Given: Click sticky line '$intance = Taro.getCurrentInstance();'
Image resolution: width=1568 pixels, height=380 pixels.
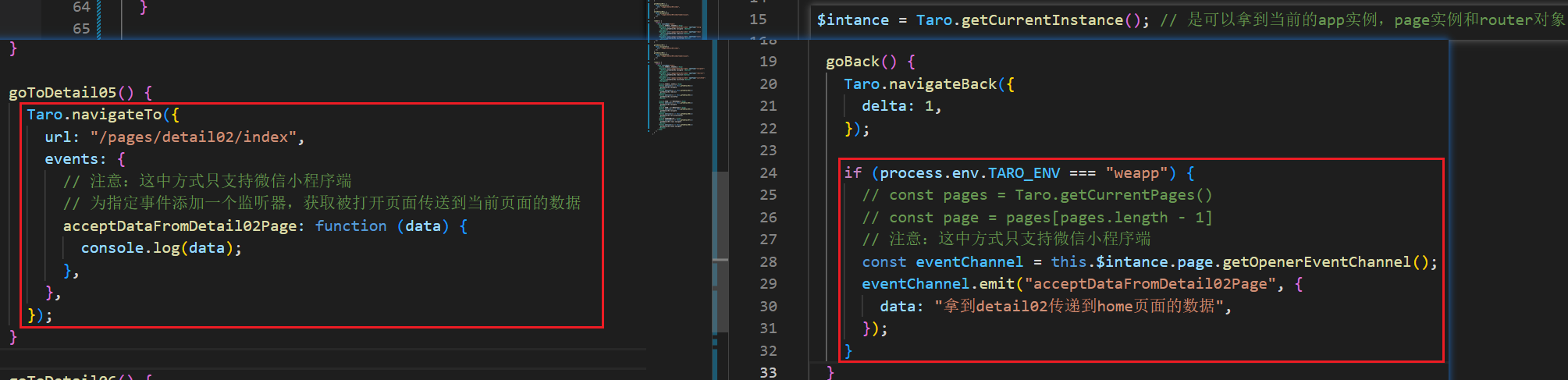Looking at the screenshot, I should click(x=983, y=20).
